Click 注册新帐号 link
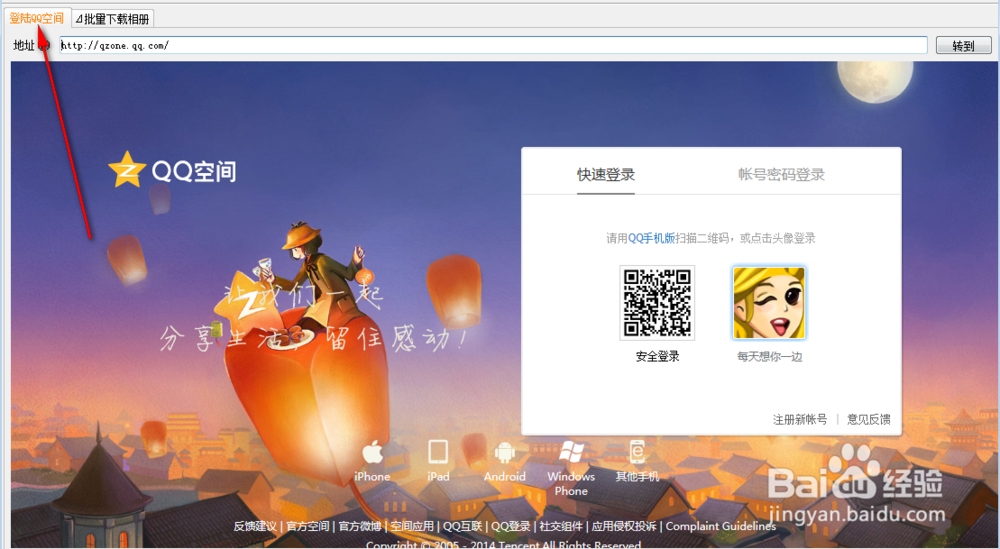The height and width of the screenshot is (549, 1000). point(800,419)
